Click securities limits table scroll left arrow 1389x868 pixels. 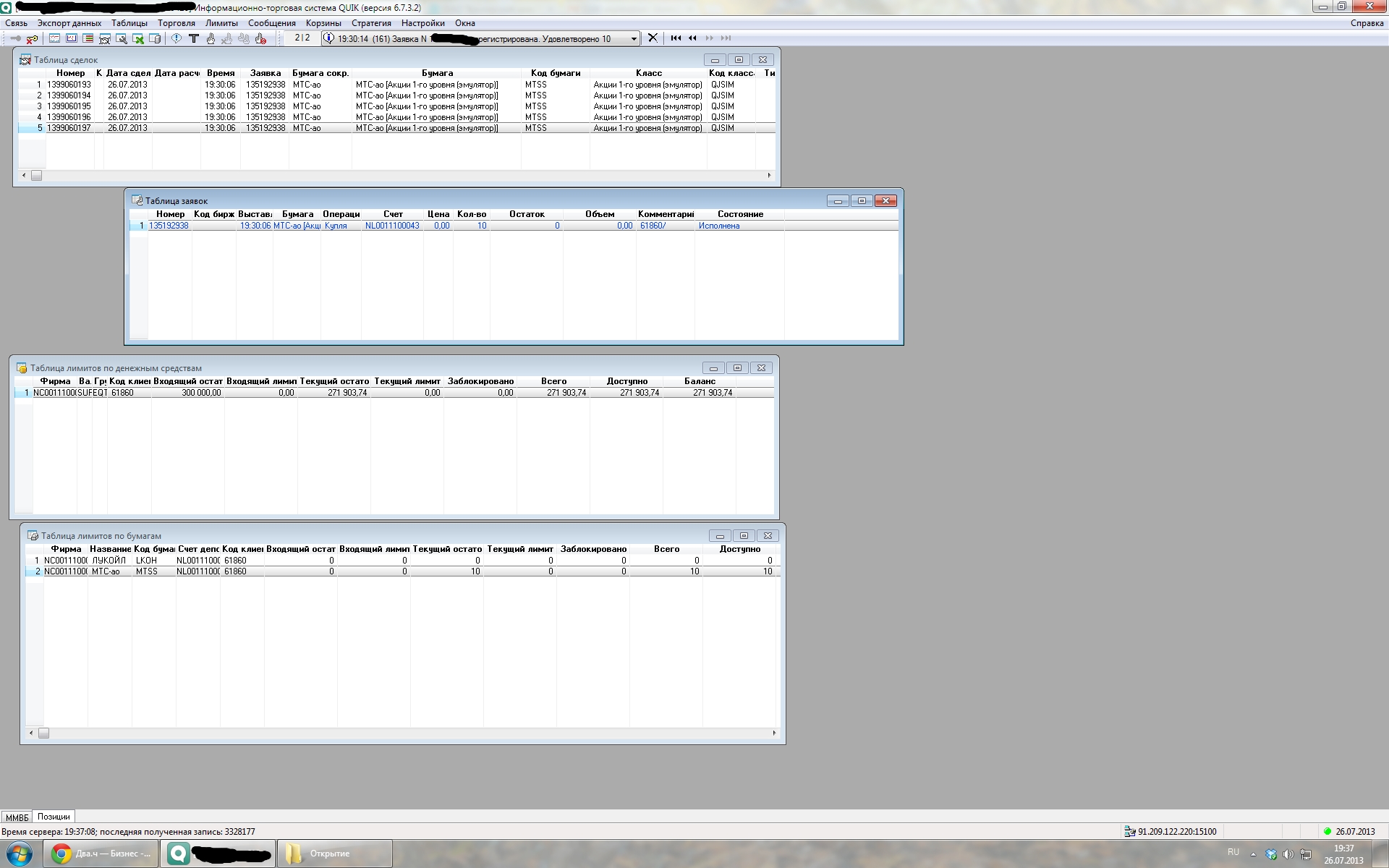tap(31, 733)
